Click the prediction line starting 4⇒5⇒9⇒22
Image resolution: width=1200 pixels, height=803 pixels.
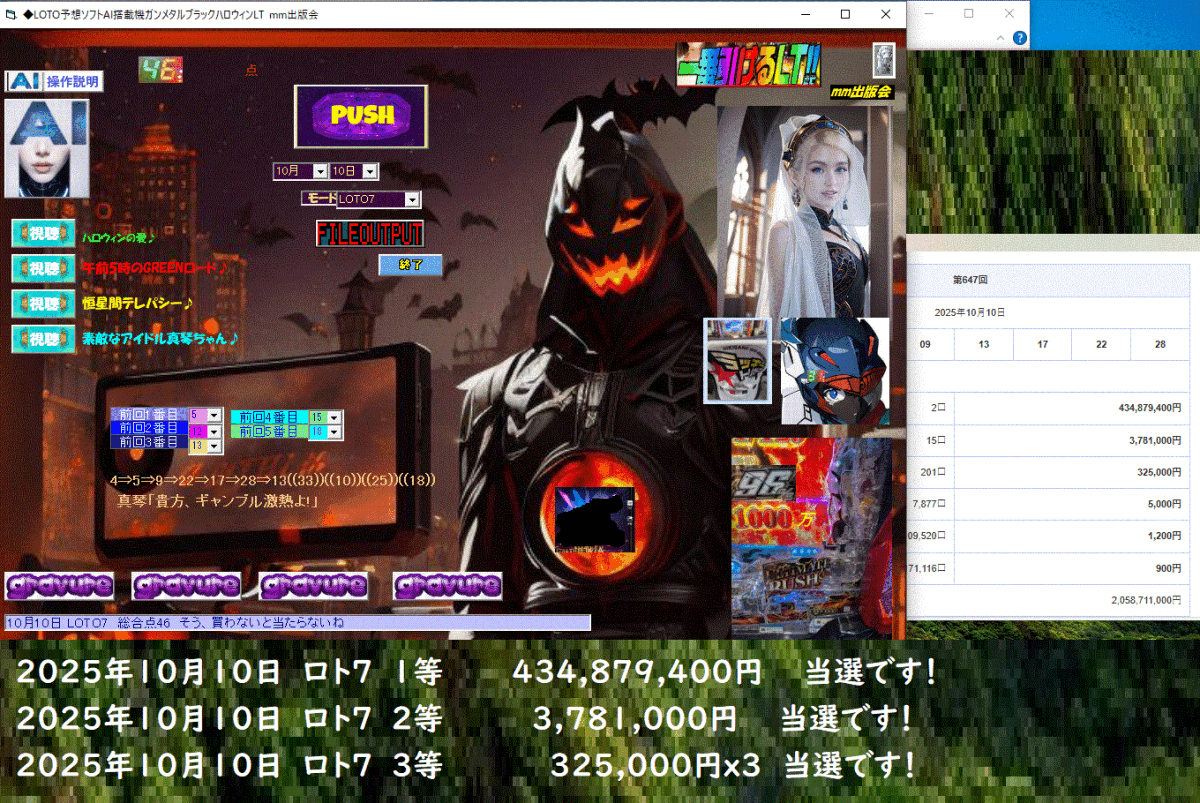coord(274,481)
